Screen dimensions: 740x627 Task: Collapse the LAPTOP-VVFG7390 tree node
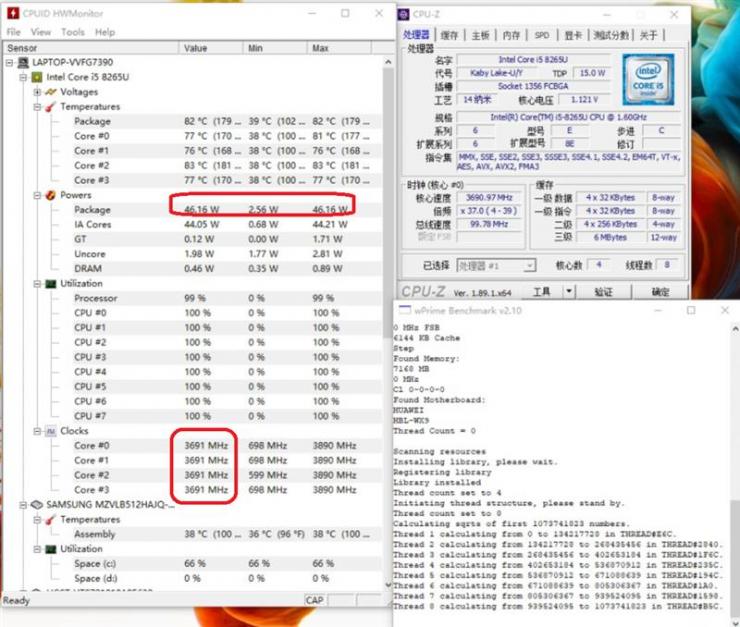(x=9, y=62)
